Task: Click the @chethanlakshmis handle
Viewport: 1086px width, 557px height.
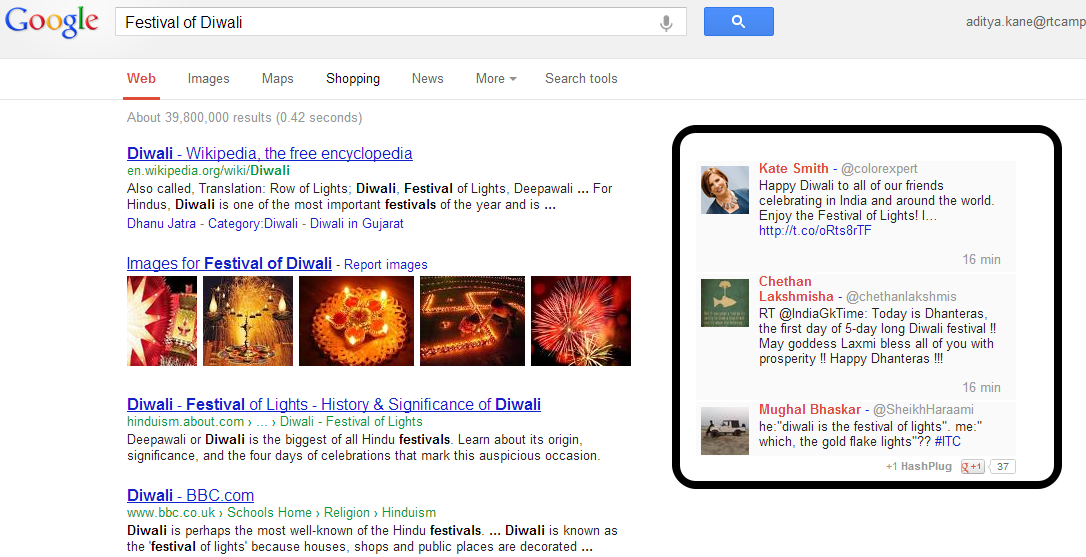Action: pyautogui.click(x=901, y=297)
